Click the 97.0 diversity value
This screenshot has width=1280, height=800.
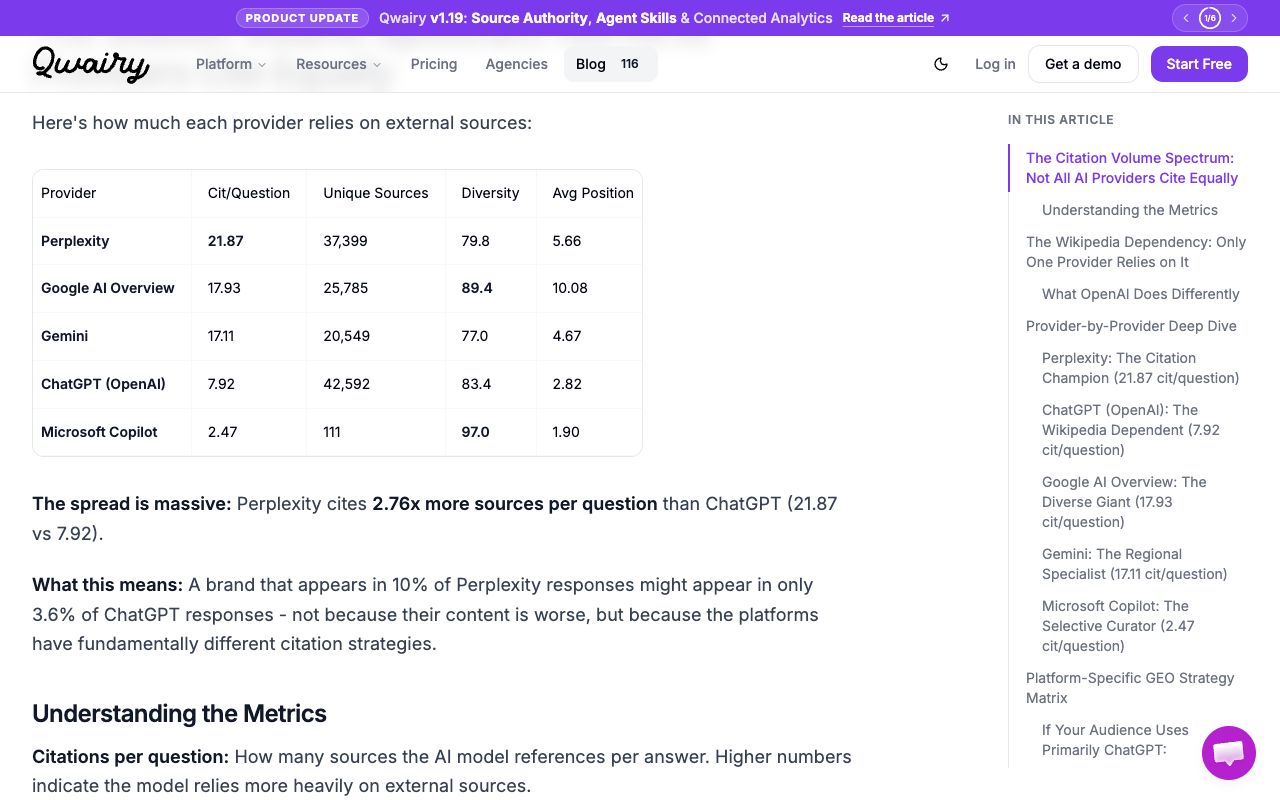point(475,432)
